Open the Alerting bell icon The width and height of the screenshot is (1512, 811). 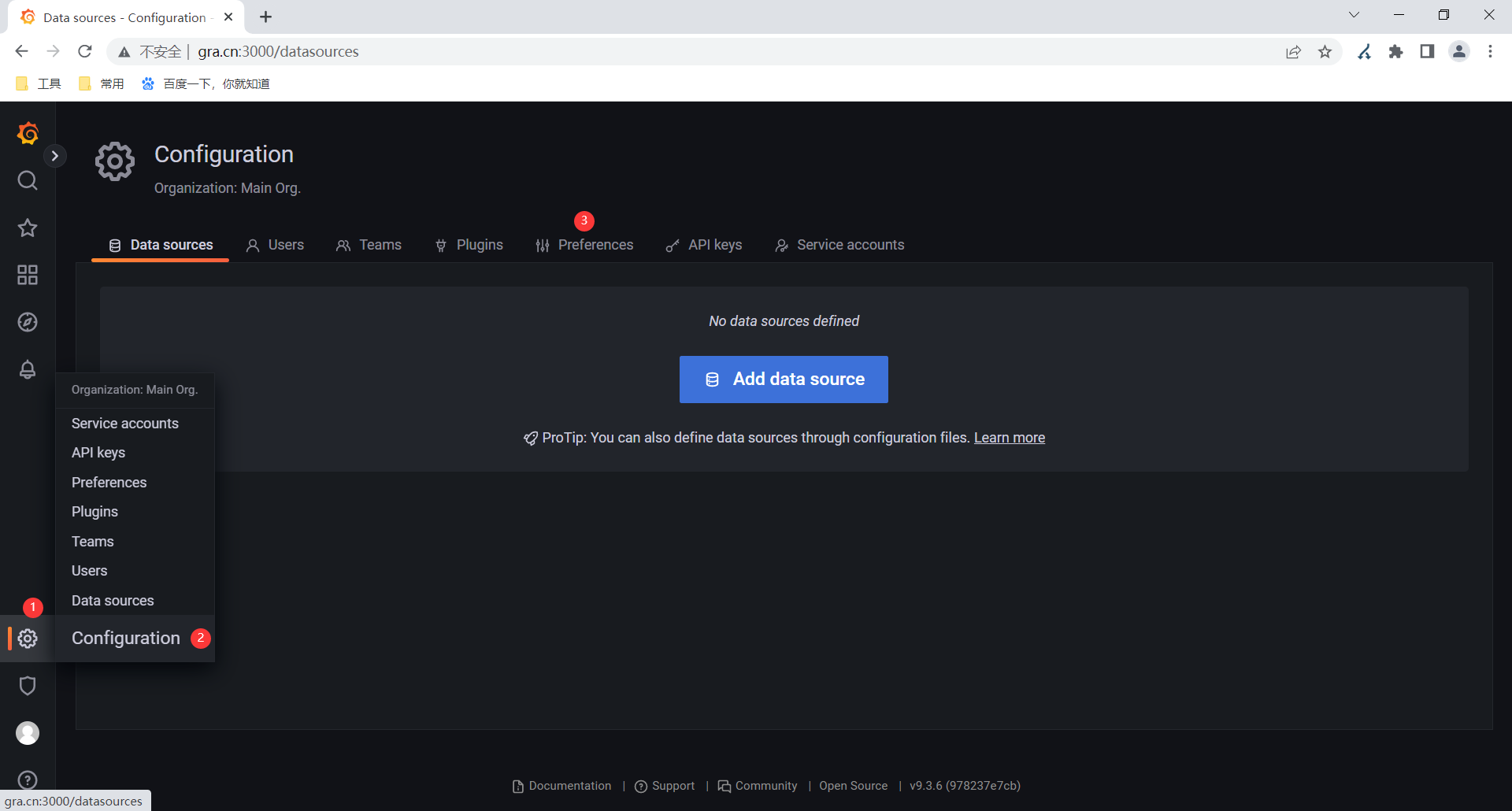pos(28,369)
